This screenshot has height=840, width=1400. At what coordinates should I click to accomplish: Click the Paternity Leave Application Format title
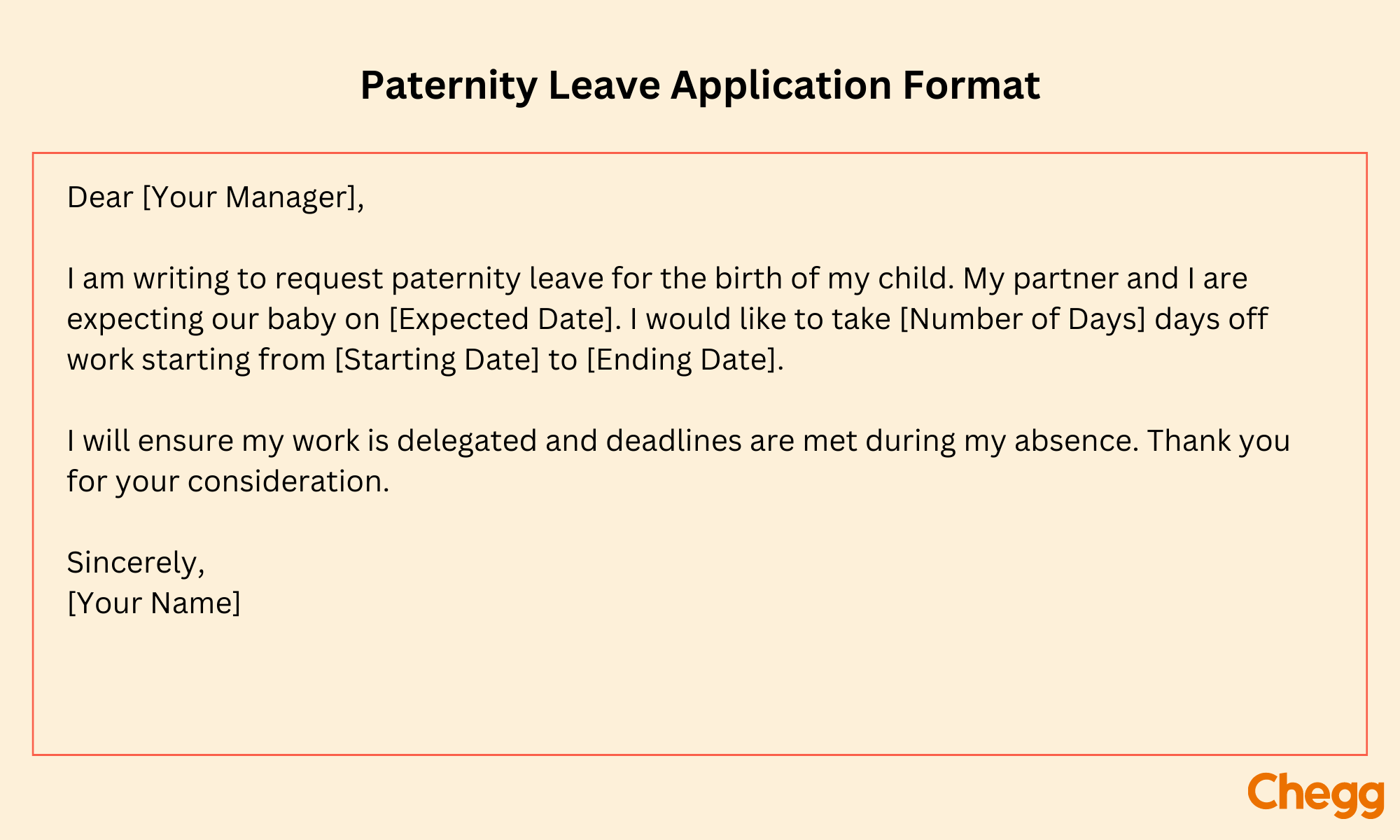(700, 85)
